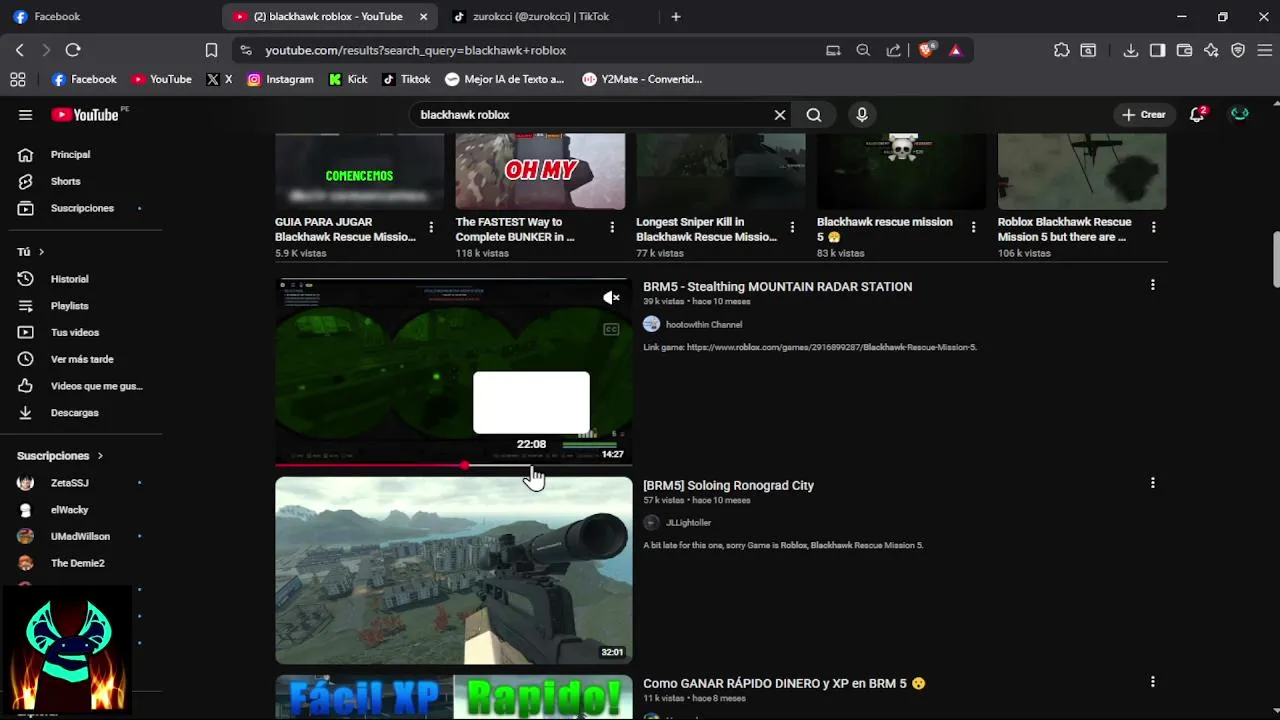The width and height of the screenshot is (1280, 720).
Task: Open options for Roblox Blackhawk Rescue short
Action: point(1153,228)
